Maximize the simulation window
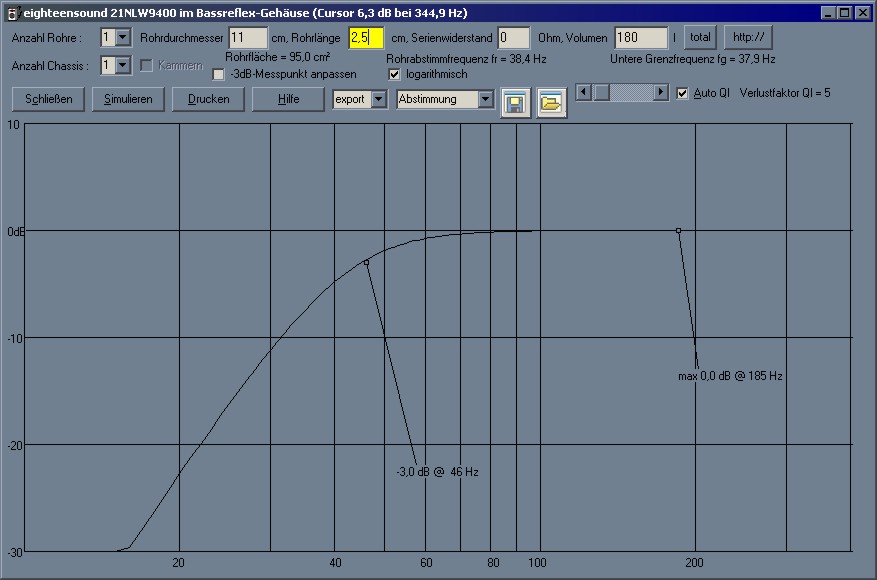The image size is (877, 580). pos(845,13)
